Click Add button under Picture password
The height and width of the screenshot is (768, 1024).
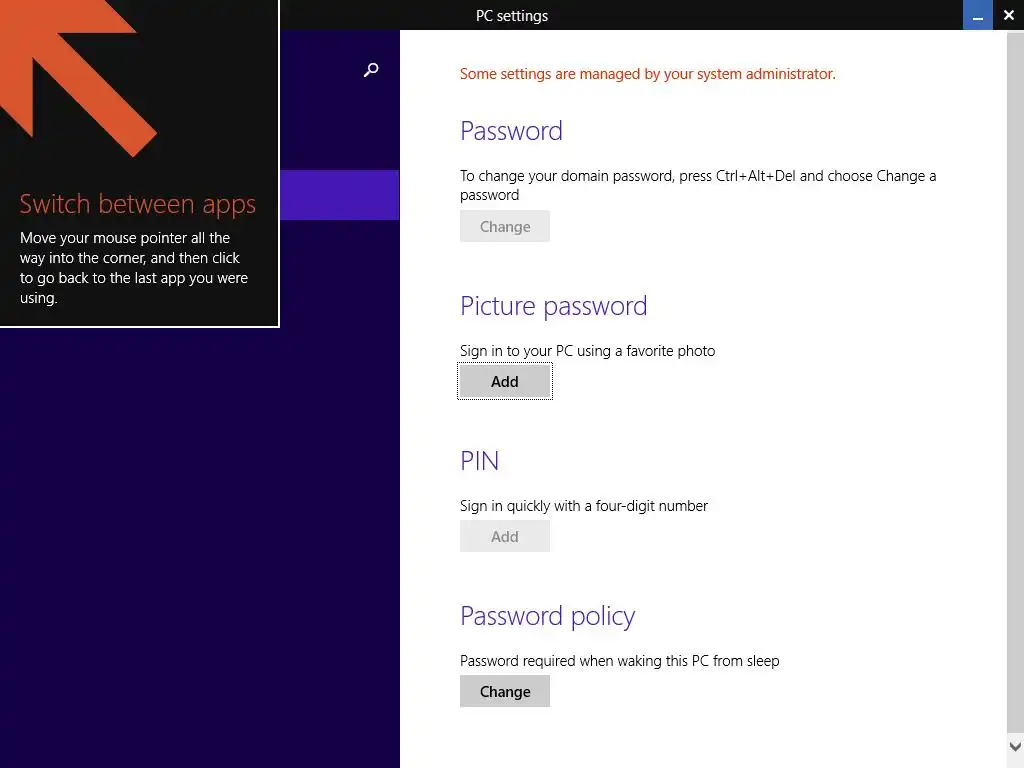[505, 381]
